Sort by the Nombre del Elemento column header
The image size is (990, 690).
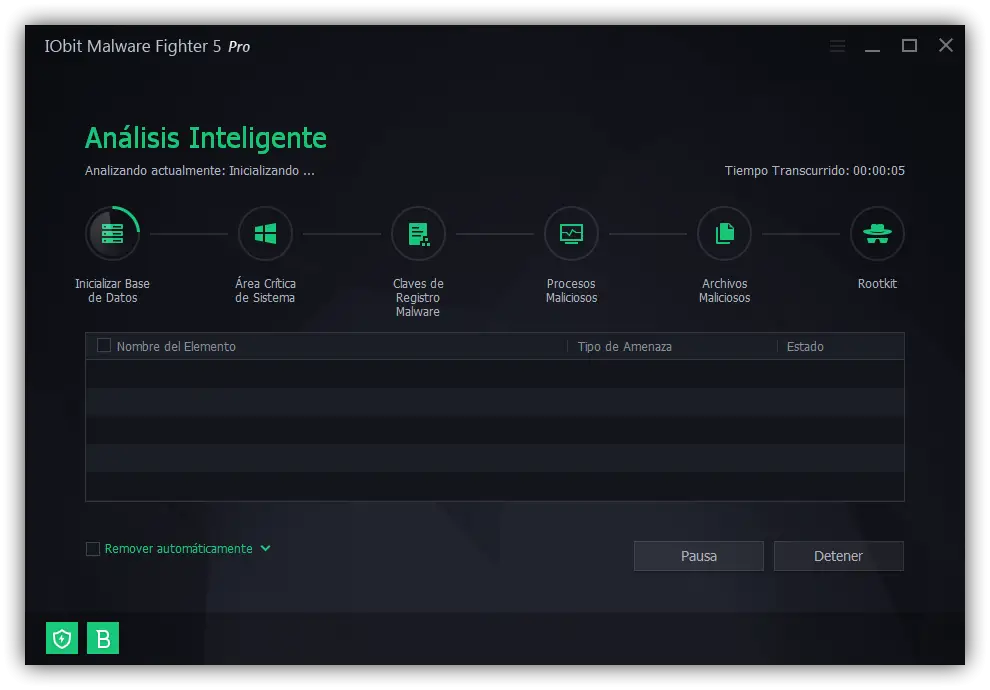[176, 347]
